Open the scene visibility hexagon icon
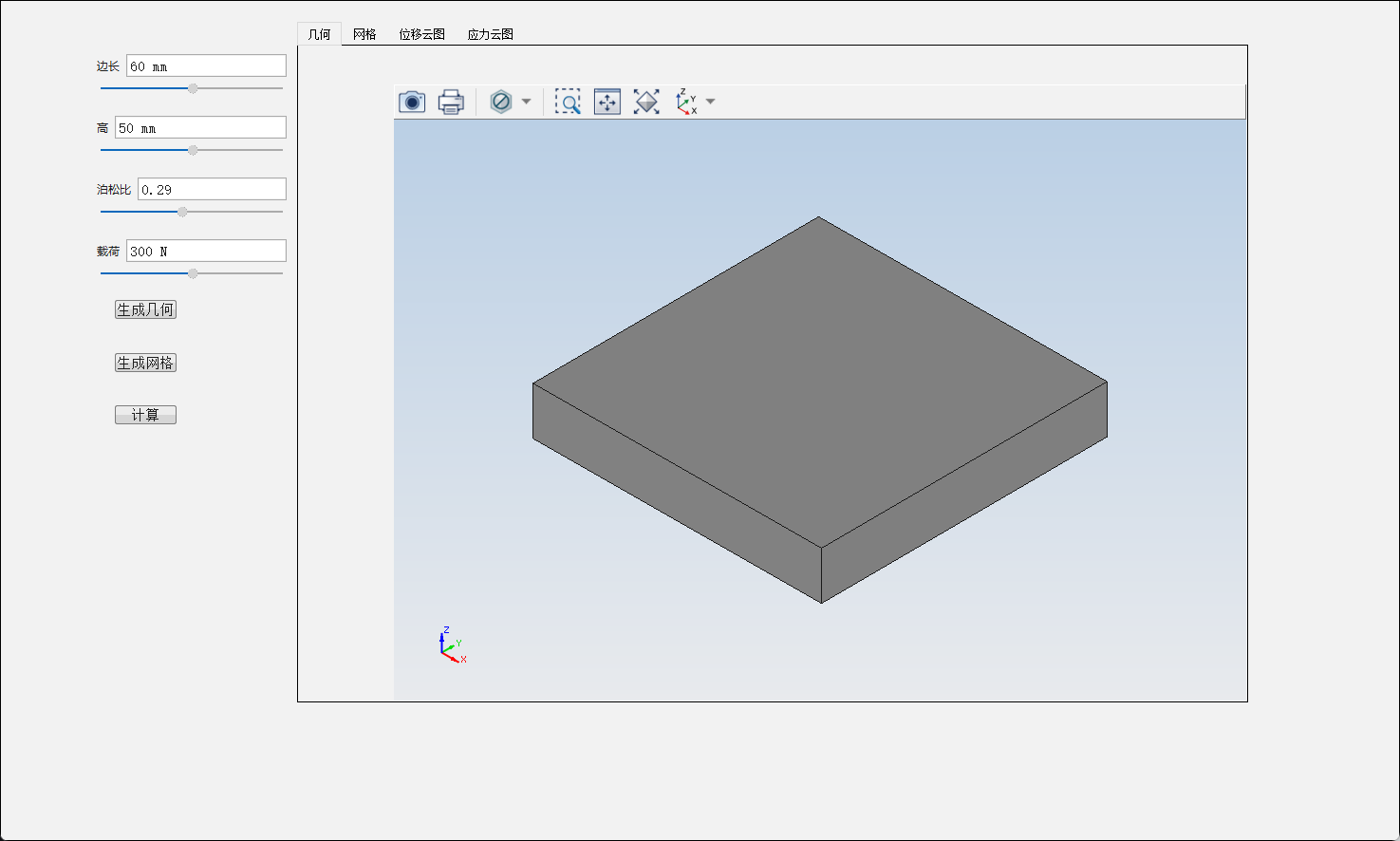1400x841 pixels. [x=501, y=102]
